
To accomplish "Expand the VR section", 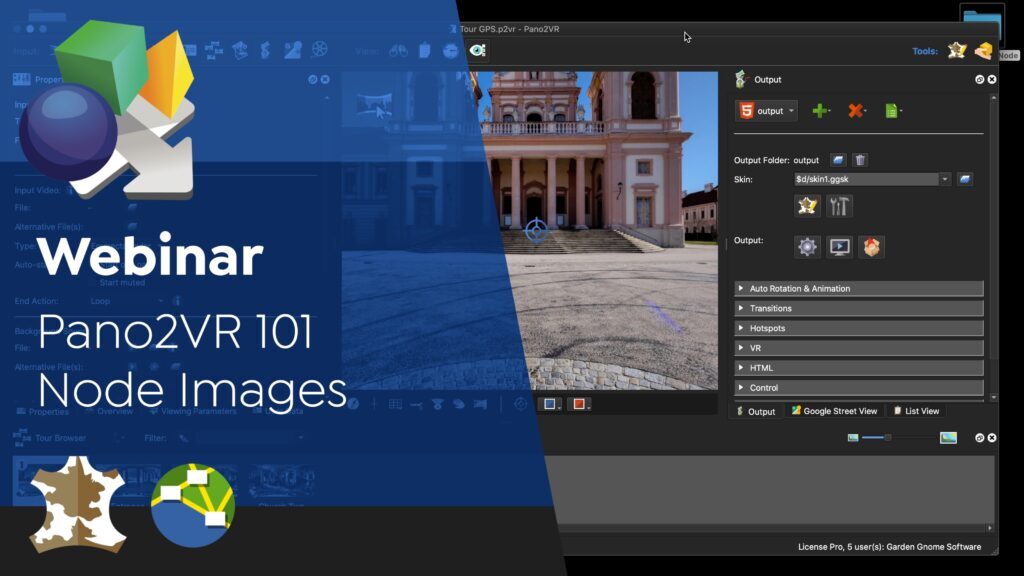I will click(859, 348).
